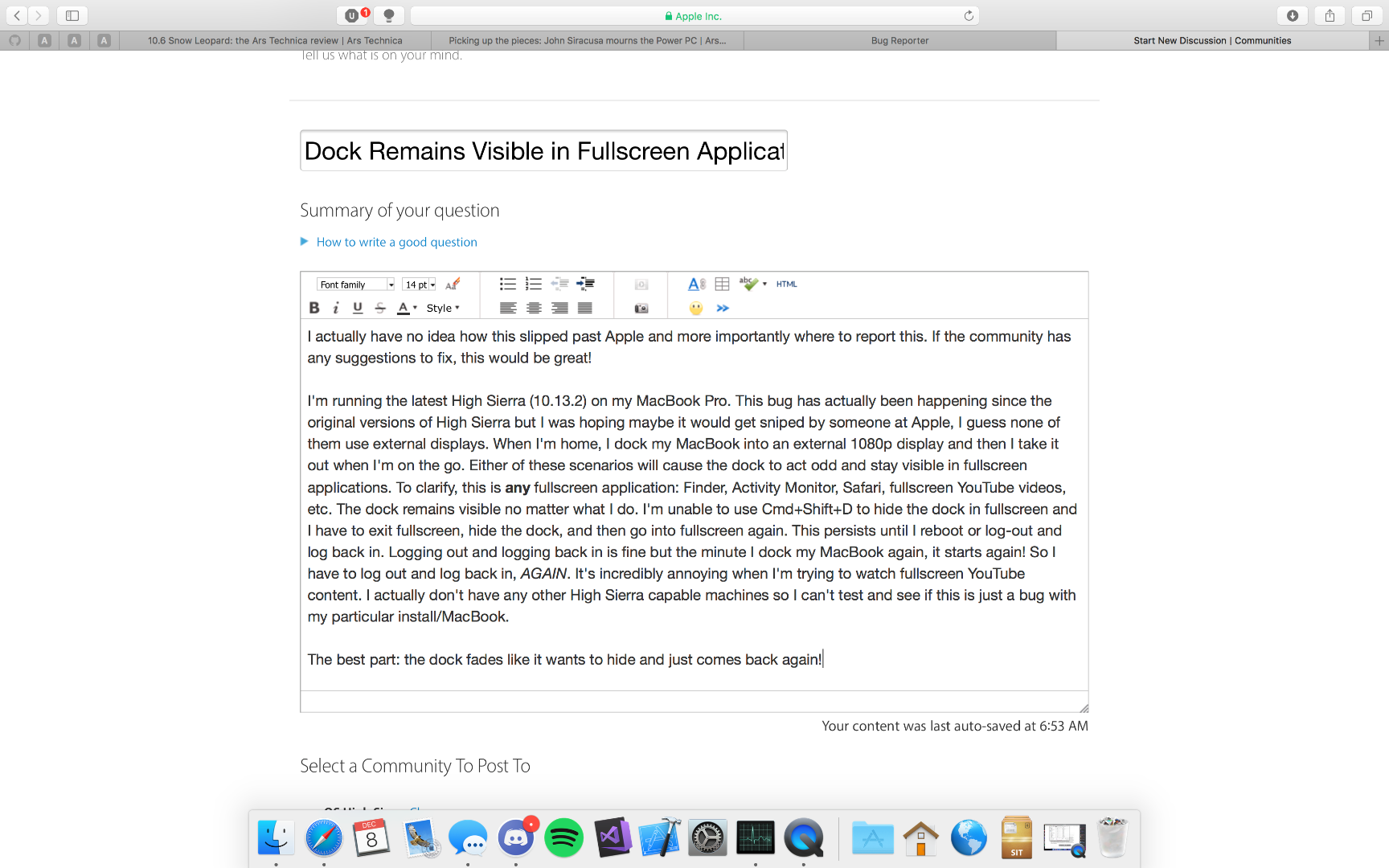The image size is (1389, 868).
Task: Align text to the right
Action: [x=559, y=308]
